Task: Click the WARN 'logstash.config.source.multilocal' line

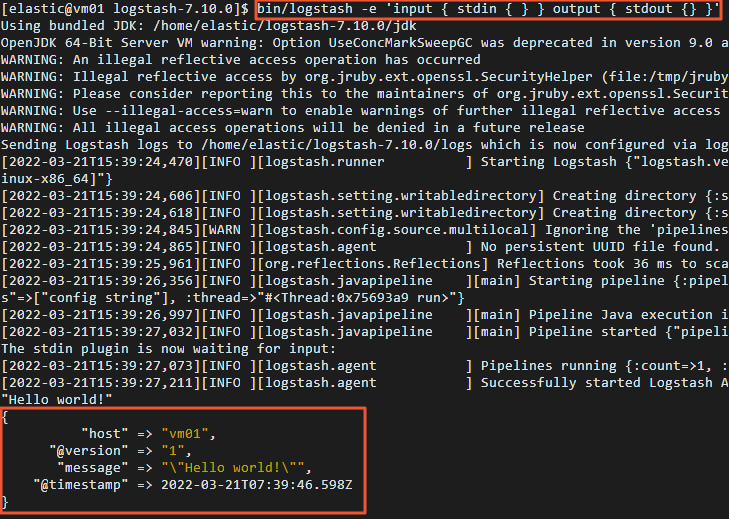Action: [364, 230]
